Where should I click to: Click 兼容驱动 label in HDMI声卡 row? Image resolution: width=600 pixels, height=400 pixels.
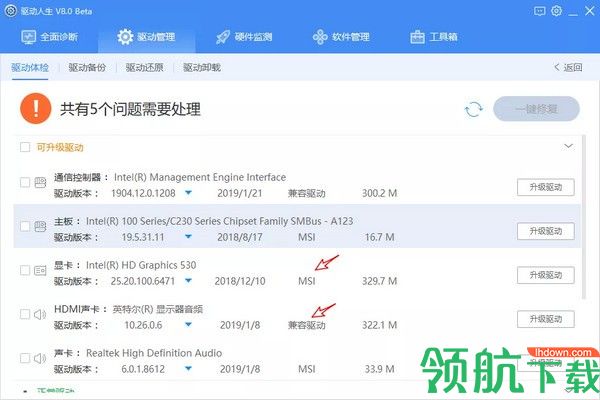pos(307,325)
